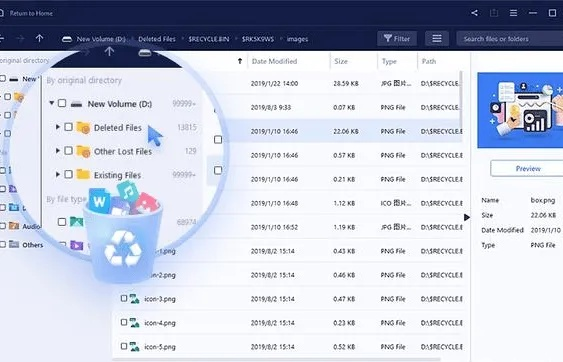563x362 pixels.
Task: Go to Deleted Files in the breadcrumb
Action: pyautogui.click(x=157, y=39)
